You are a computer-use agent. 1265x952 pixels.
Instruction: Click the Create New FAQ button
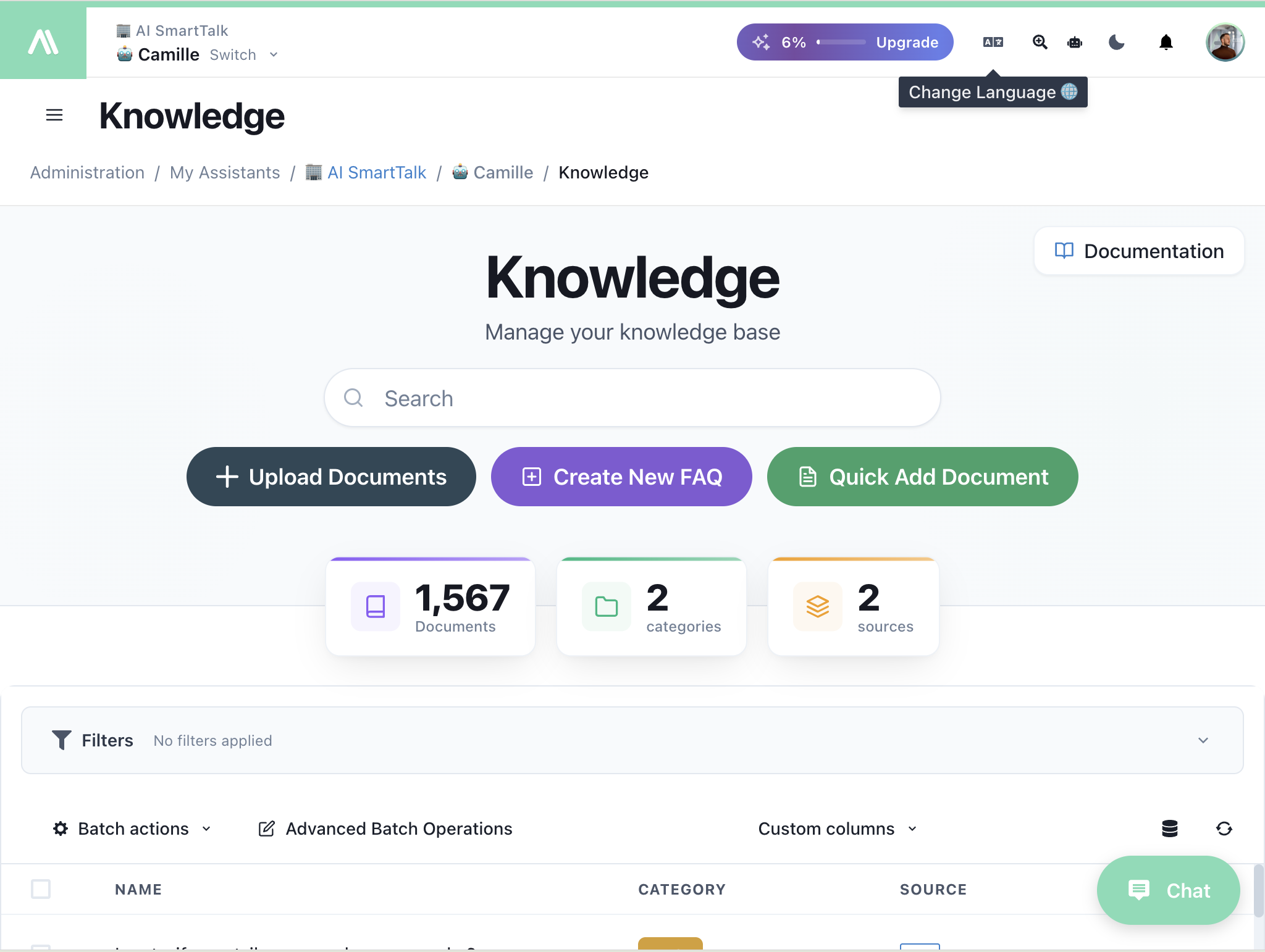(x=621, y=476)
